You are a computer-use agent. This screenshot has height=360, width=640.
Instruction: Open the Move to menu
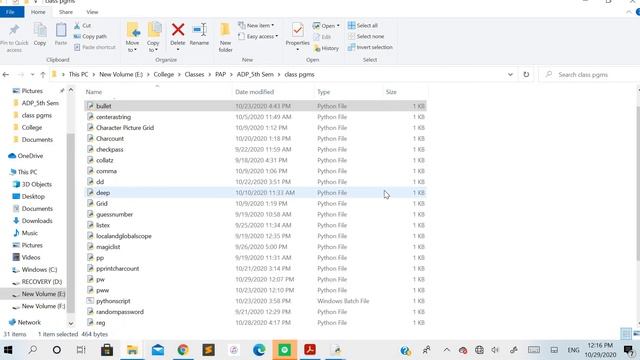[x=132, y=37]
